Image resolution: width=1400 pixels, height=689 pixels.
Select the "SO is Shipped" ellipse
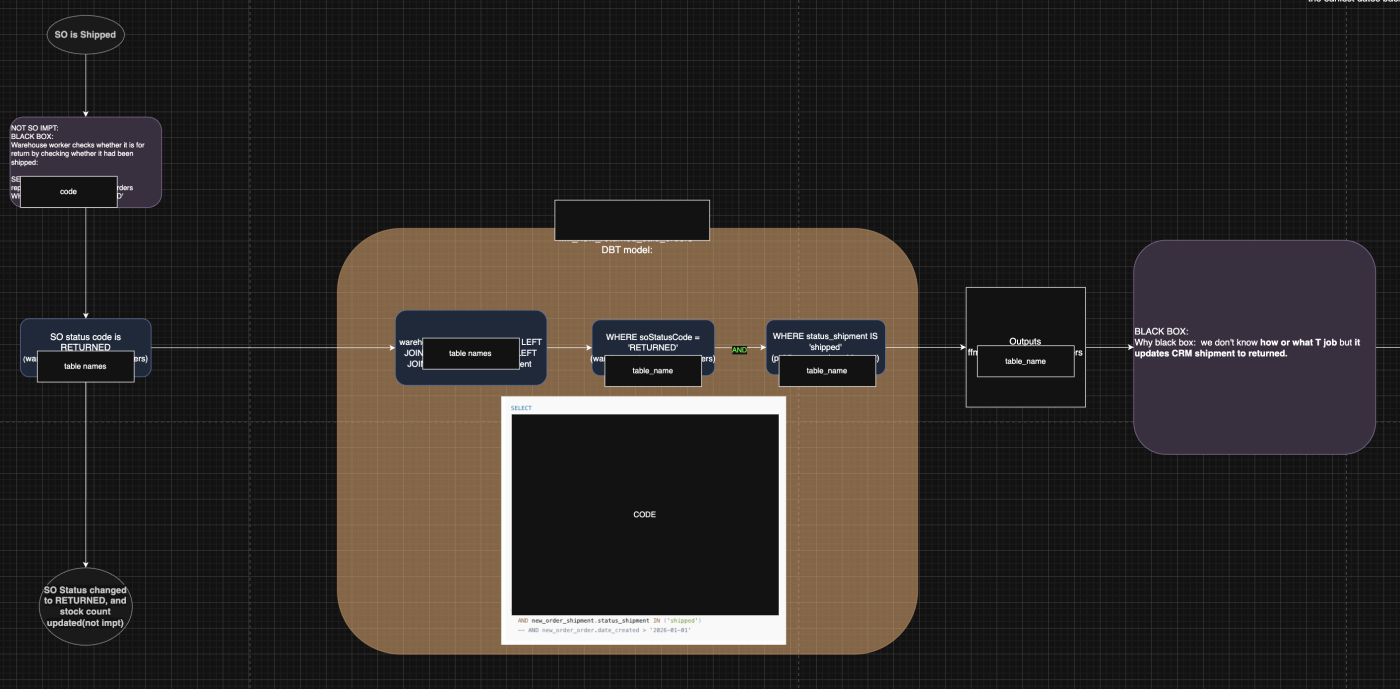click(x=85, y=34)
